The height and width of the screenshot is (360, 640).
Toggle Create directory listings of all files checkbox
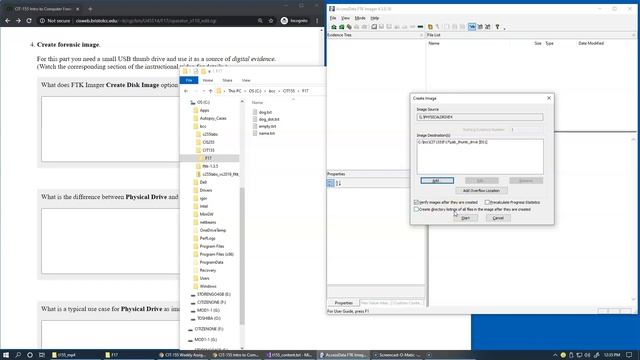416,209
